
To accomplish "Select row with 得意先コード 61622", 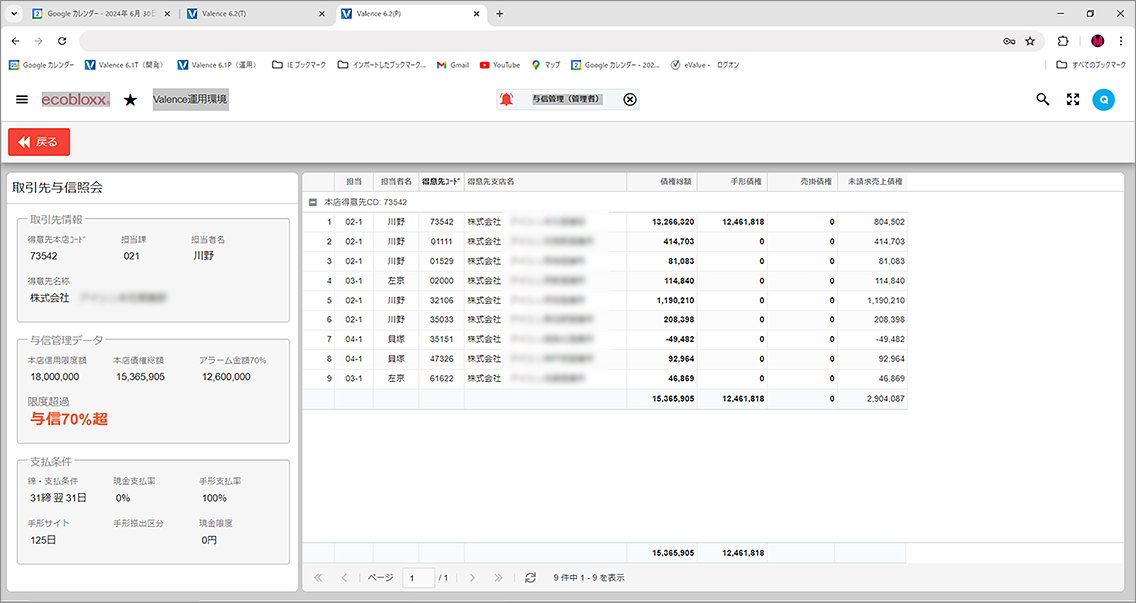I will 605,378.
